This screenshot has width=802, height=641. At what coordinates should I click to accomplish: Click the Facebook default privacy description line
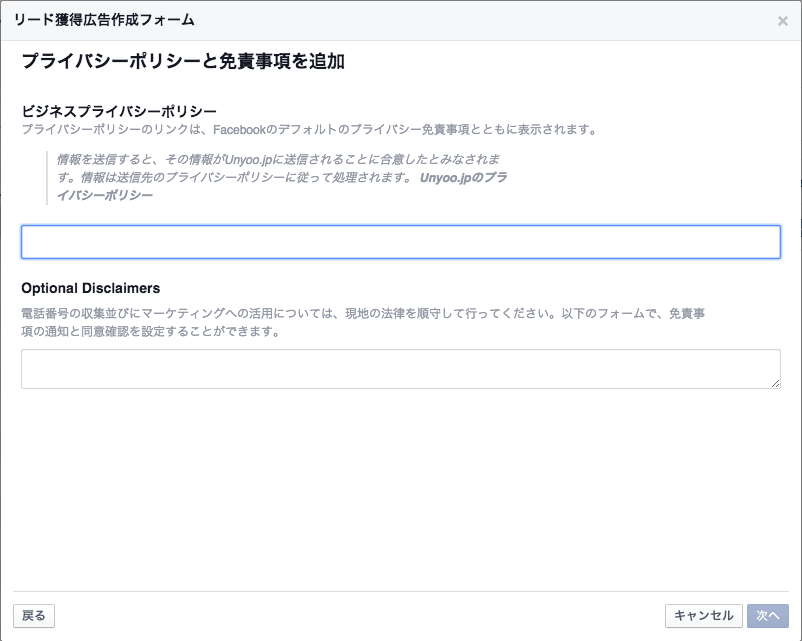tap(309, 129)
